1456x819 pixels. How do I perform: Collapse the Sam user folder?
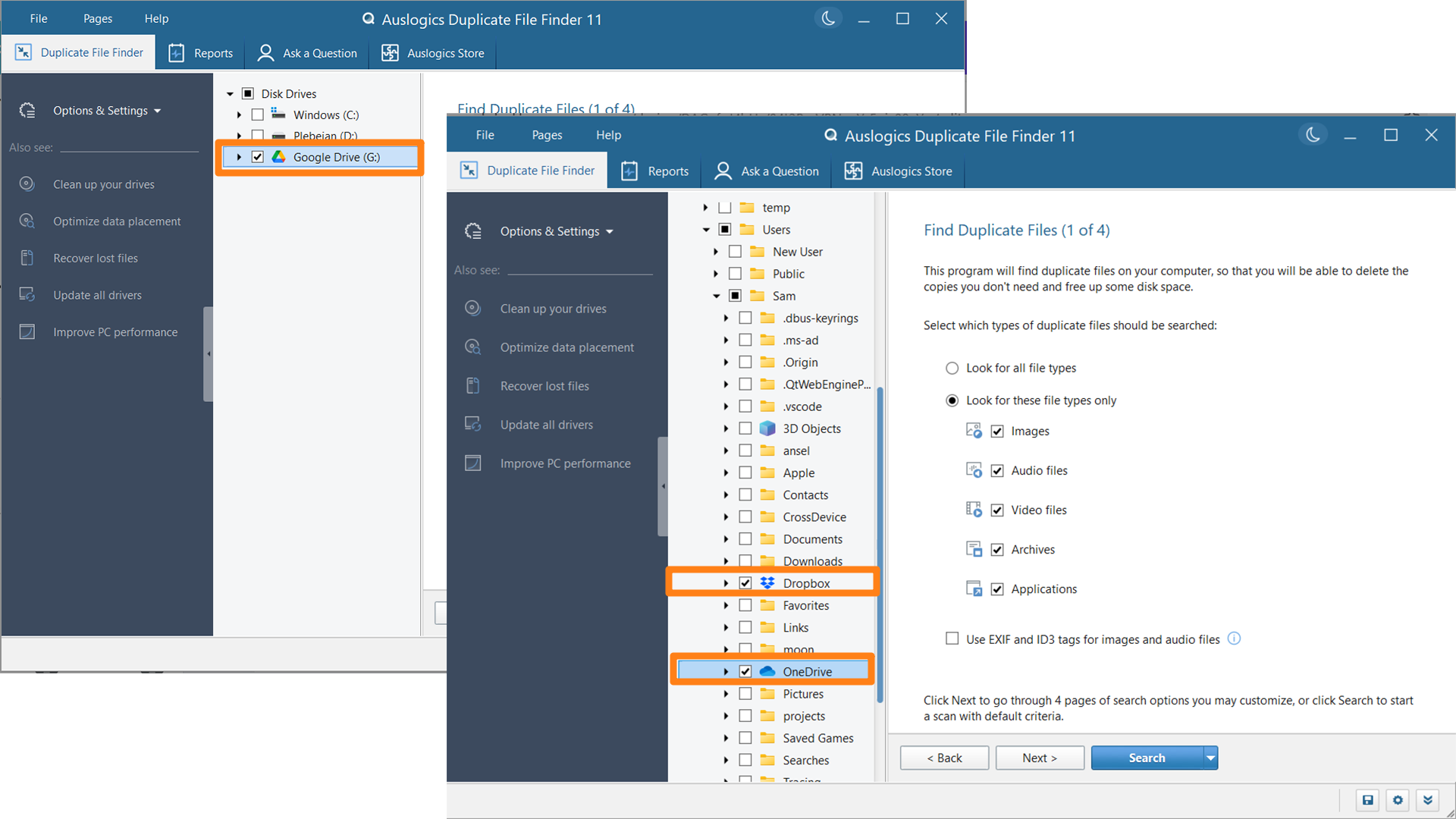[716, 296]
